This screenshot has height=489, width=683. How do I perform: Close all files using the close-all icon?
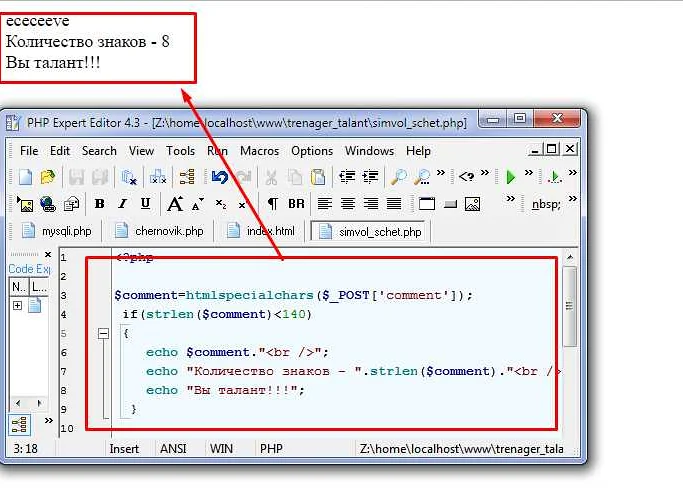coord(158,177)
